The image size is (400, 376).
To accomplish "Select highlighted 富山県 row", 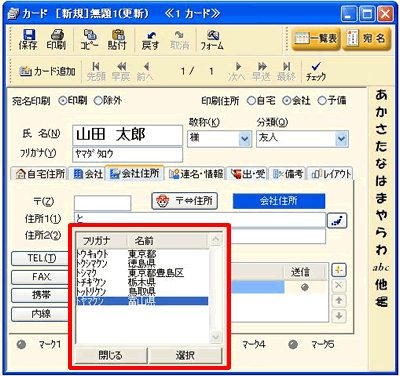I will pos(142,301).
